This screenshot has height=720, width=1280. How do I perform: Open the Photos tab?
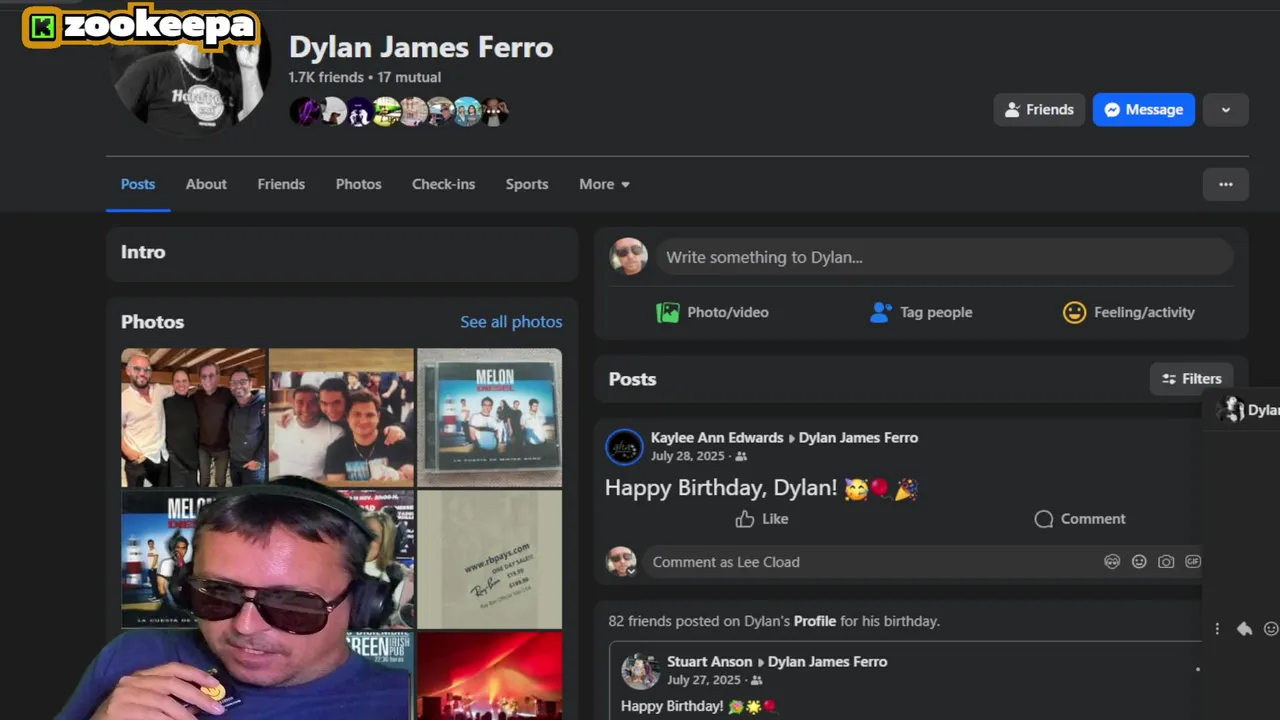[358, 184]
